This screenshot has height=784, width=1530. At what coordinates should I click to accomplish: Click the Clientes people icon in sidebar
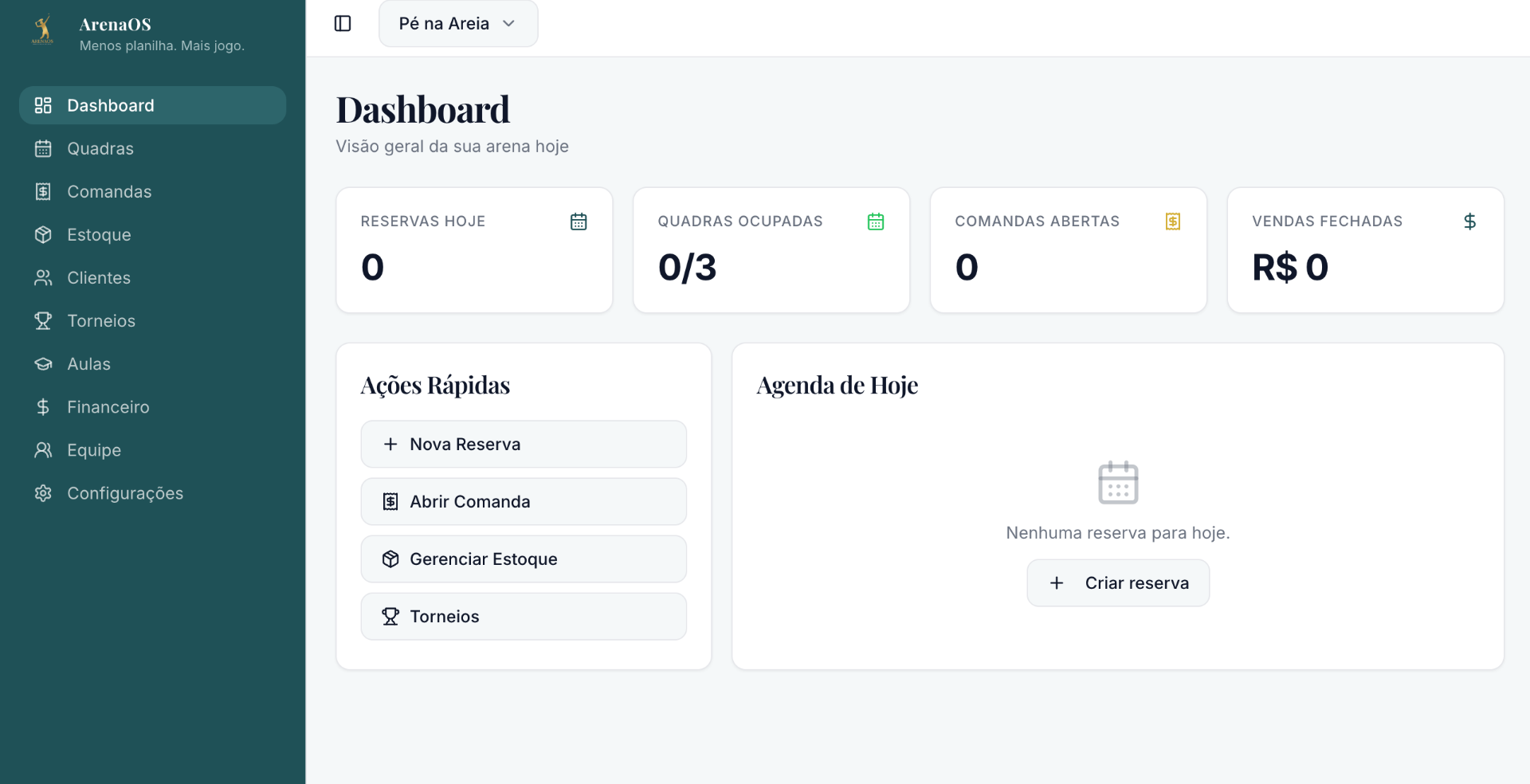(x=43, y=277)
